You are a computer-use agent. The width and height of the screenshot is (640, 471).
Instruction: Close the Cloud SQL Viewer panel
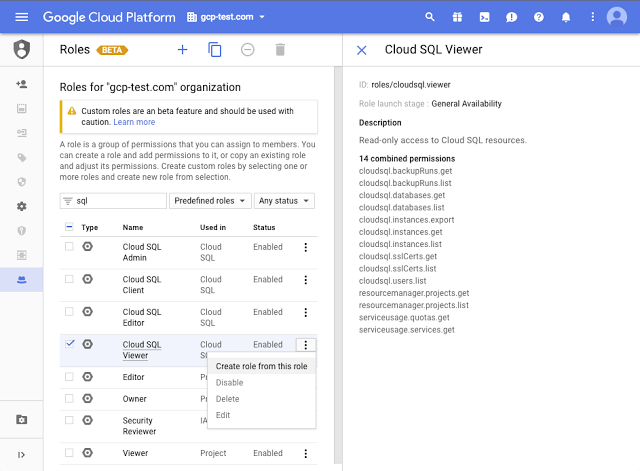click(362, 50)
